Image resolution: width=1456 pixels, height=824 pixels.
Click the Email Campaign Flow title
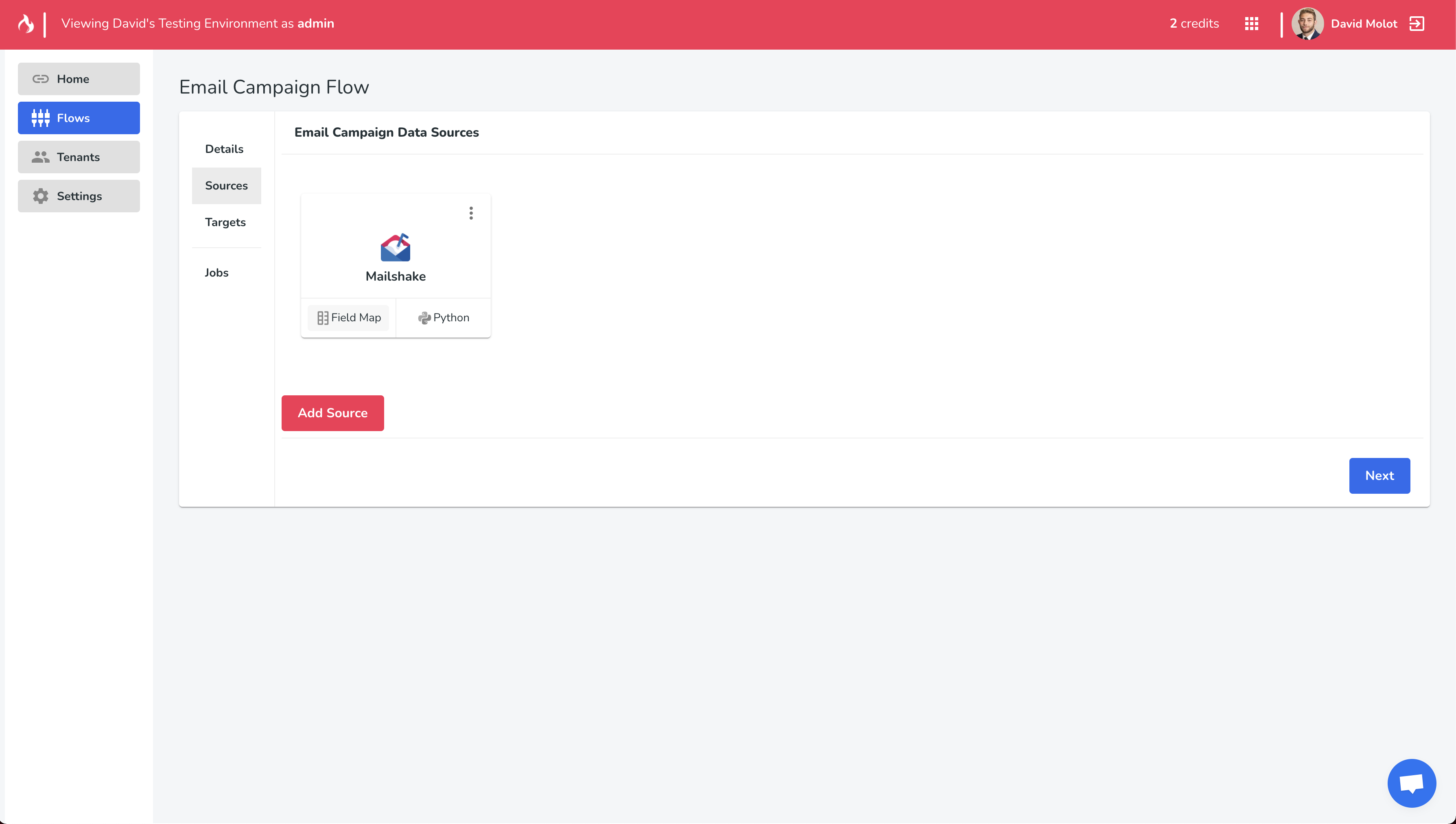pyautogui.click(x=274, y=87)
